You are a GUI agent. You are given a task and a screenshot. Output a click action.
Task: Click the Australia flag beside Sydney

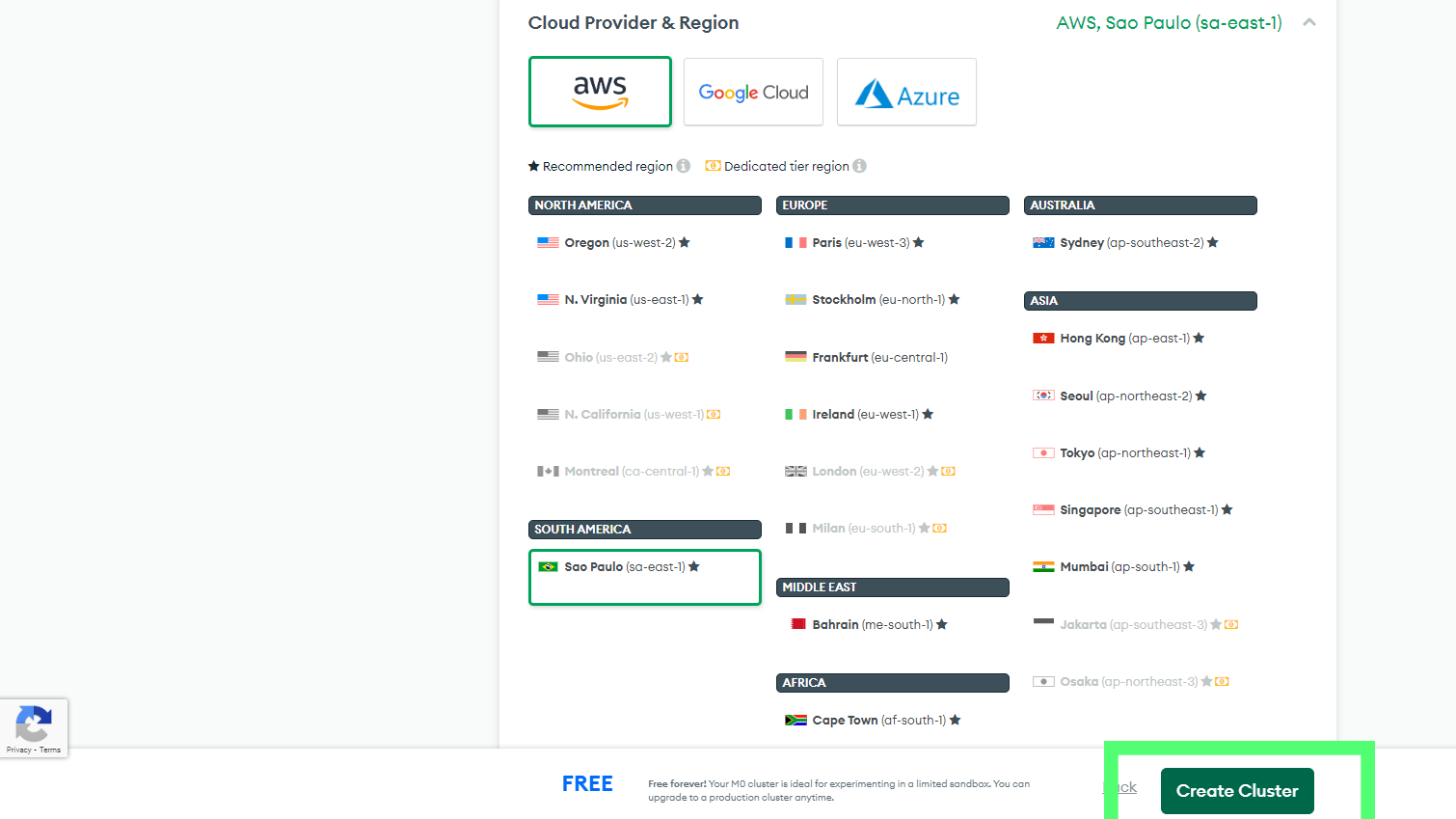1043,243
